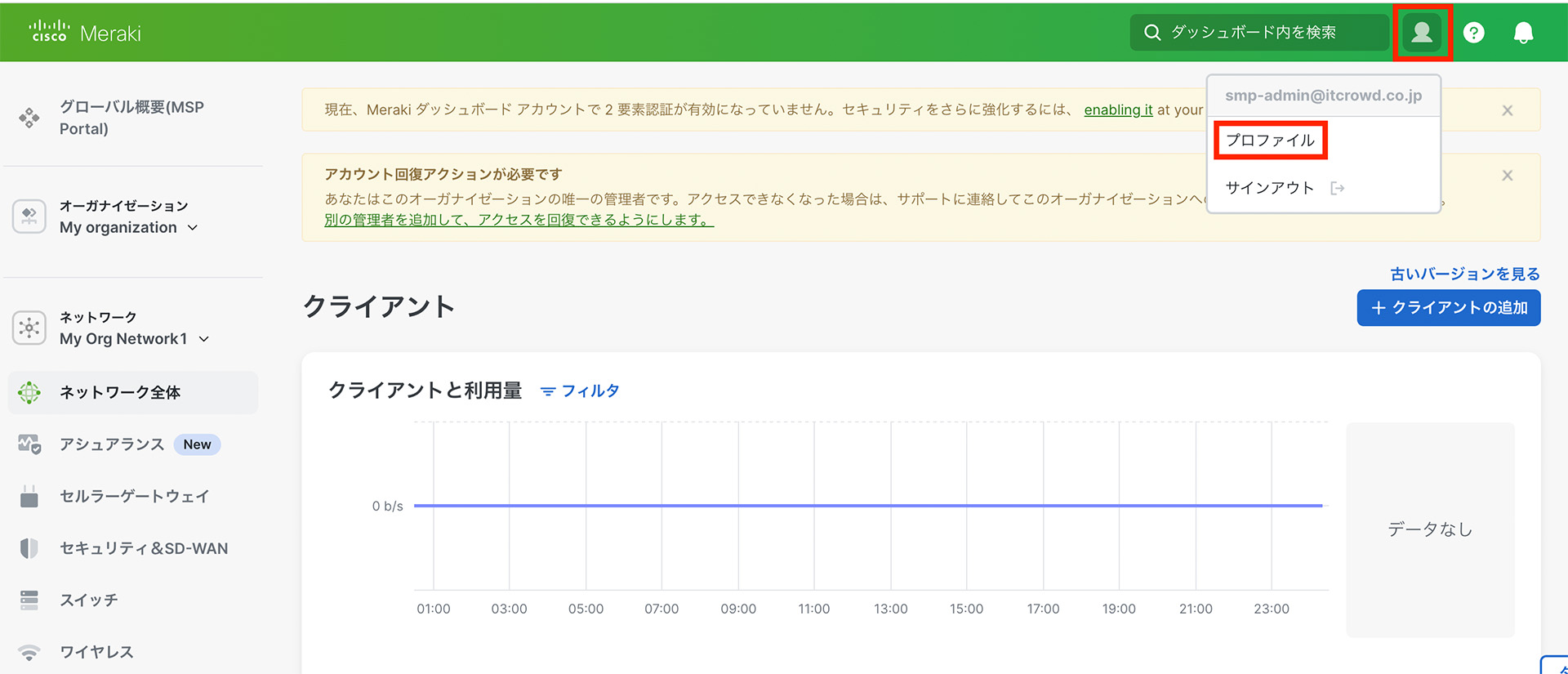This screenshot has height=674, width=1568.
Task: Click the クライアントの追加 button
Action: click(1448, 308)
